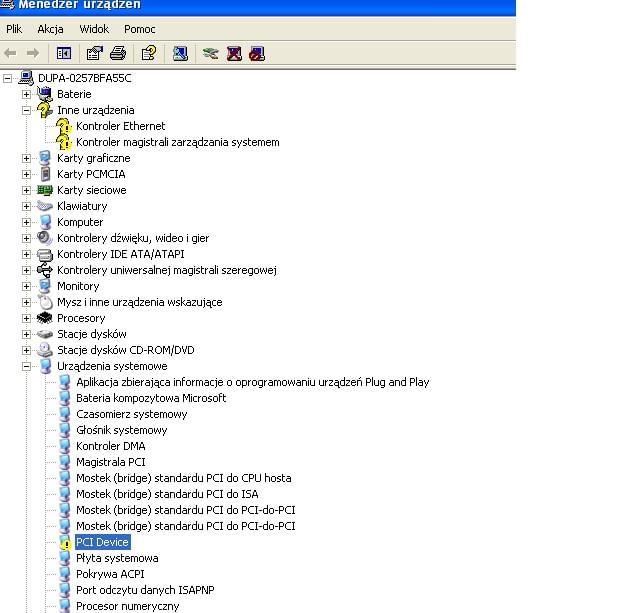Screen dimensions: 640x613
Task: Expand the Klawiatury category
Action: tap(27, 206)
